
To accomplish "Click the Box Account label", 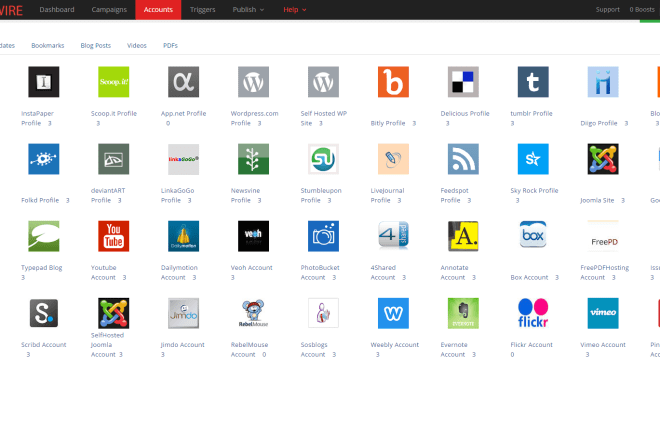I will click(529, 277).
